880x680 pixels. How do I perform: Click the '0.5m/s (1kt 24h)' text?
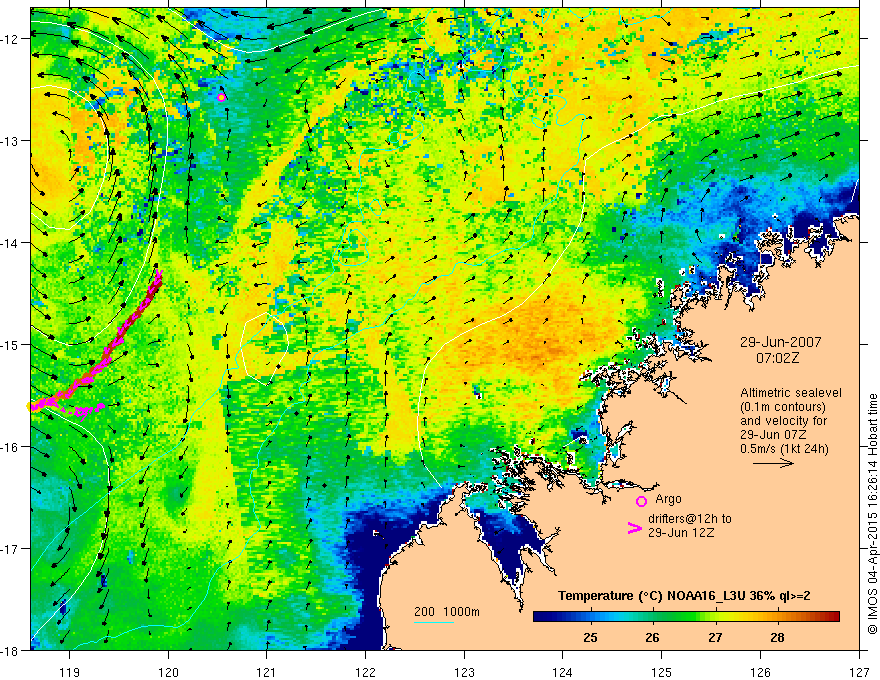click(x=785, y=448)
